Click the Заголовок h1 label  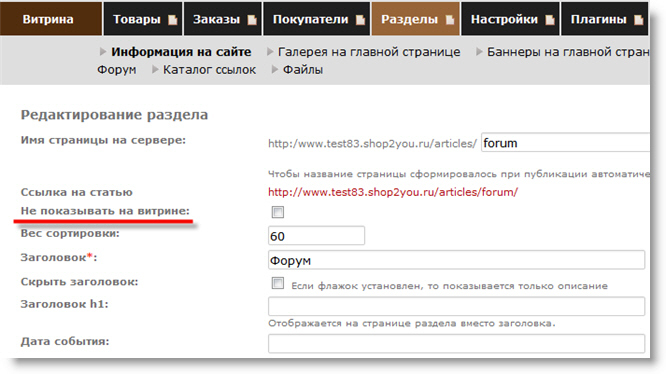click(65, 304)
